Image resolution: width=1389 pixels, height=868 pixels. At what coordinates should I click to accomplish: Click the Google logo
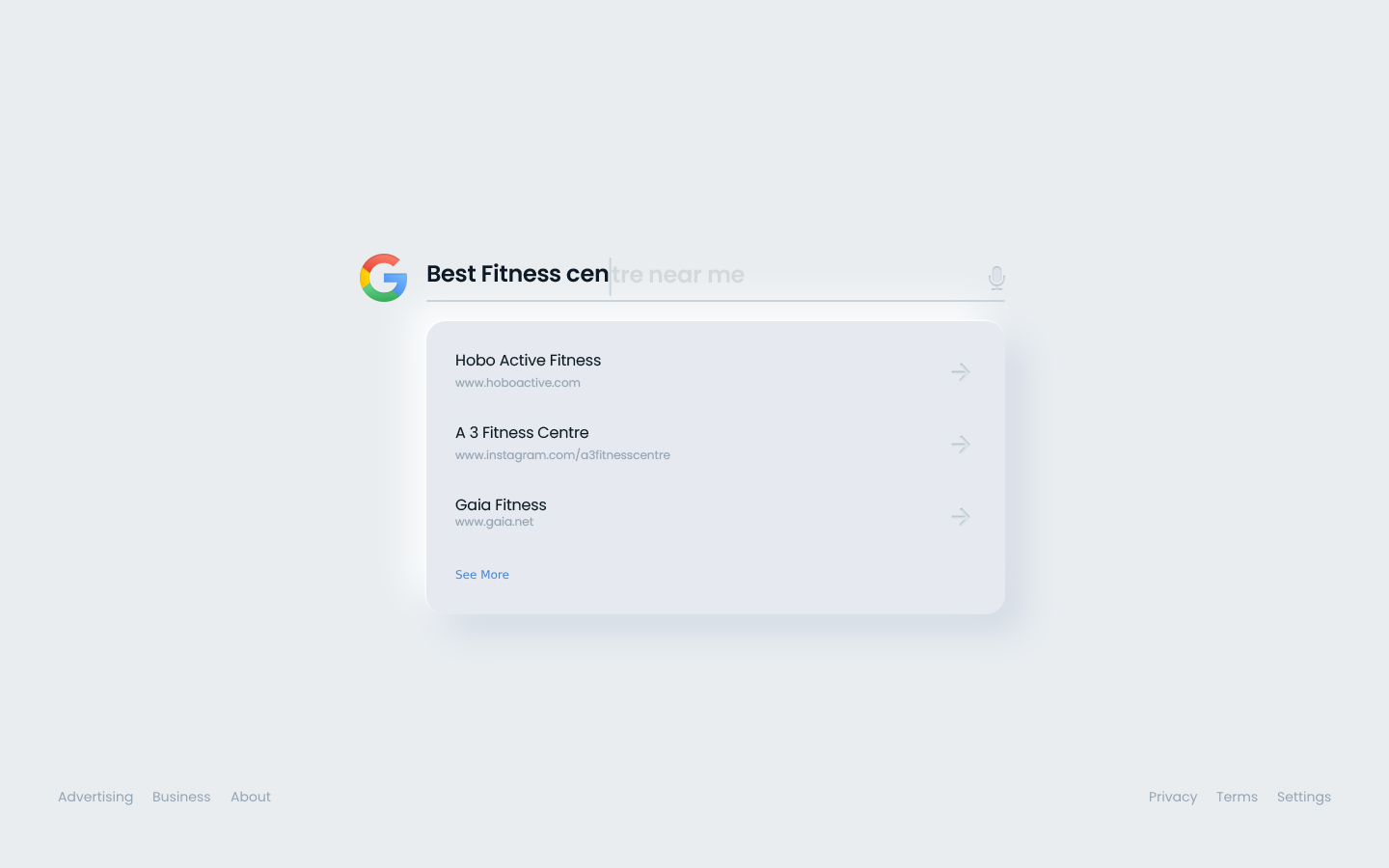(x=383, y=278)
